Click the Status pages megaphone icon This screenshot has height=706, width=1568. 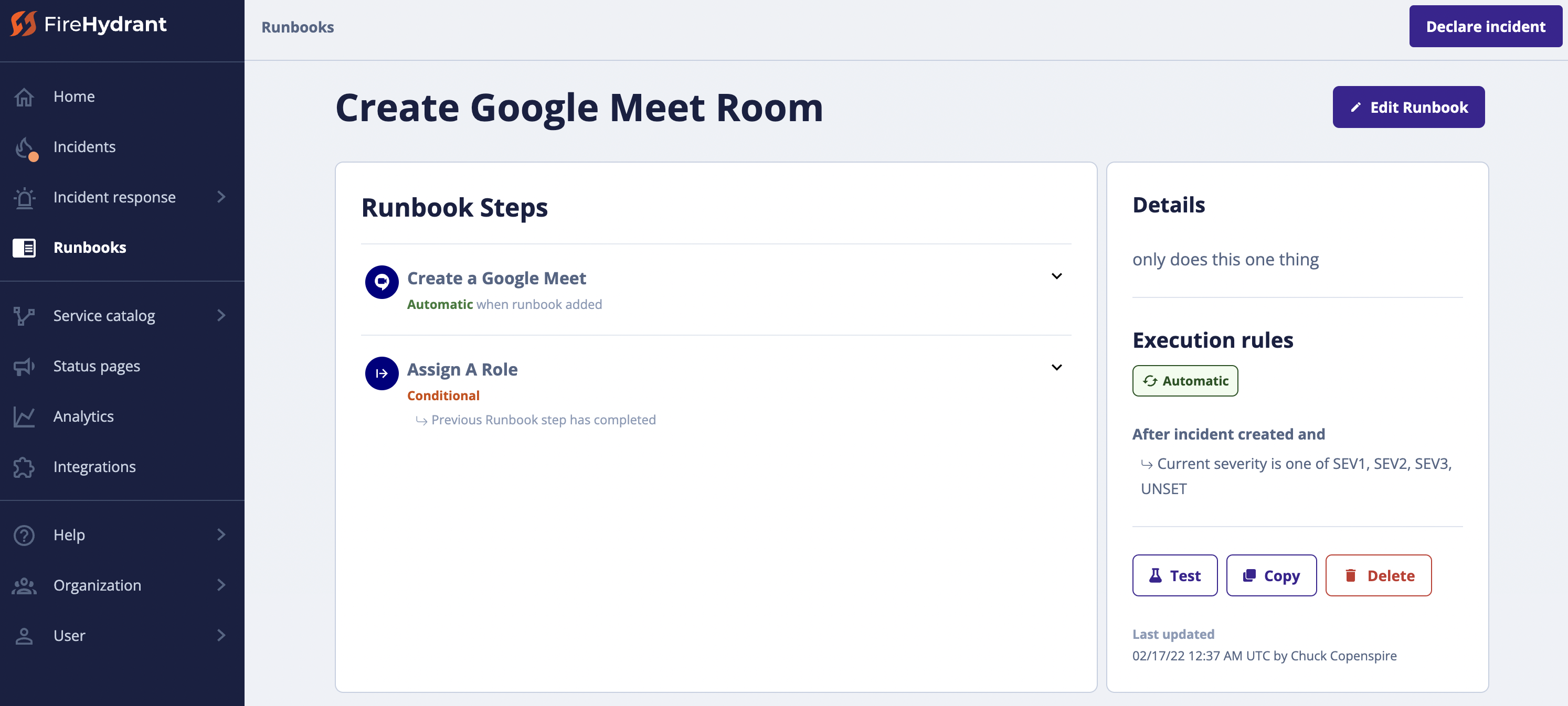click(x=24, y=366)
